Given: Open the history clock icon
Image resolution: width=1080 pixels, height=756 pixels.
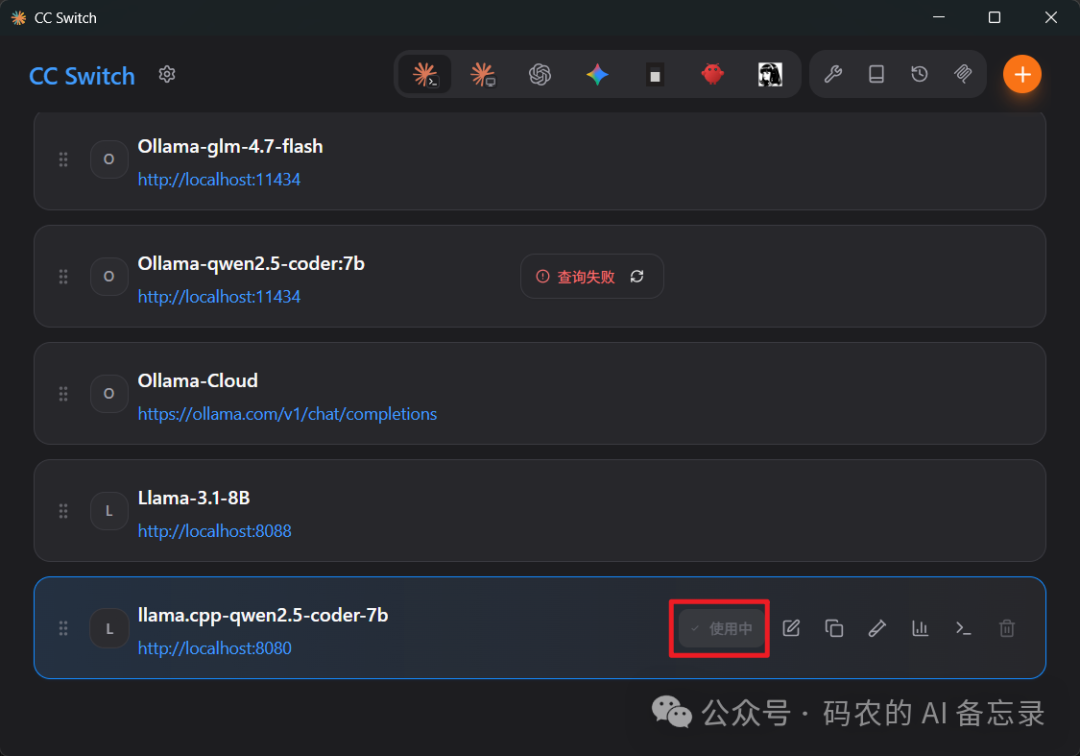Looking at the screenshot, I should tap(920, 74).
